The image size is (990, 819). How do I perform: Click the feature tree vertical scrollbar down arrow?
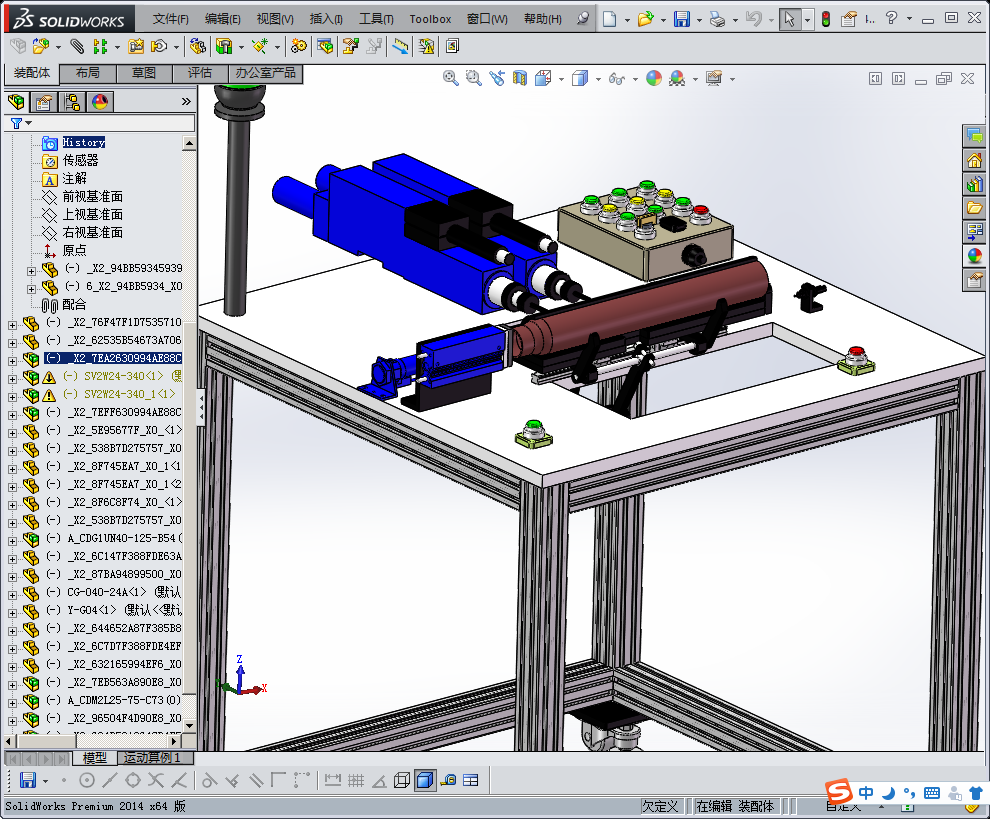(x=189, y=726)
